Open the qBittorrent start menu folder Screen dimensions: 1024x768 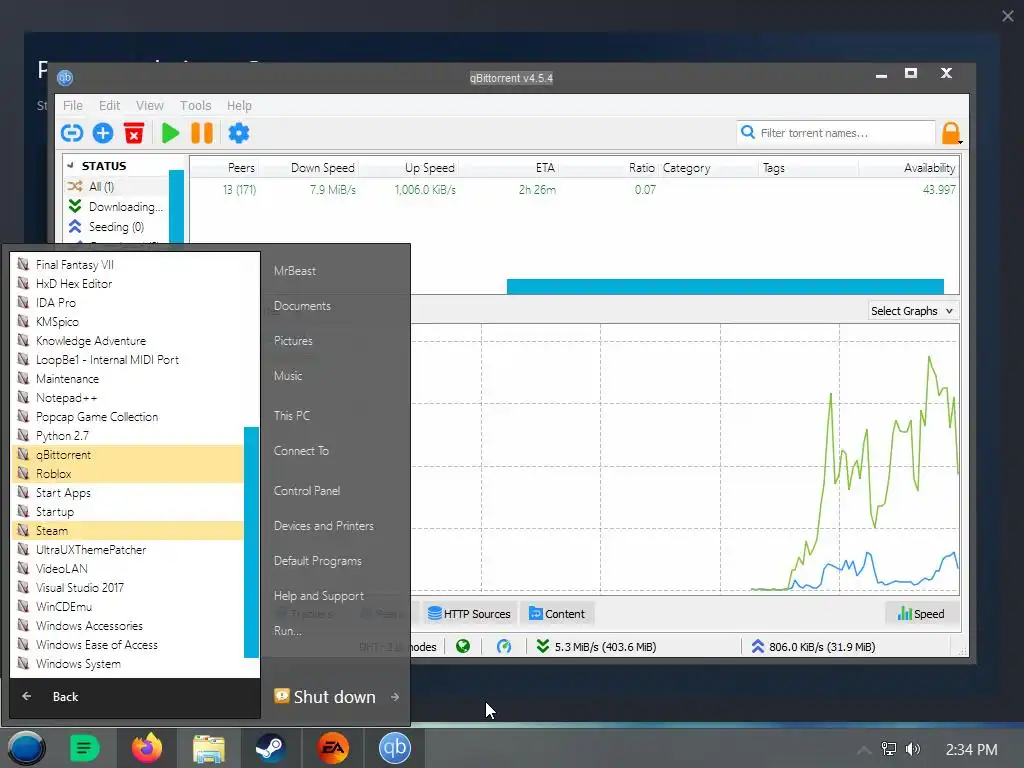pyautogui.click(x=128, y=455)
